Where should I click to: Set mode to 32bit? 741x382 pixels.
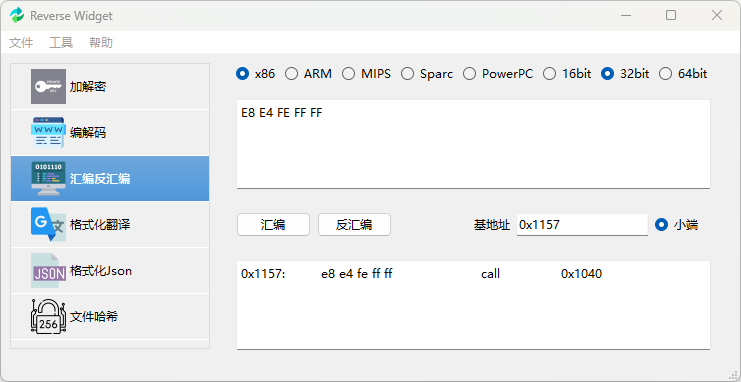click(625, 74)
